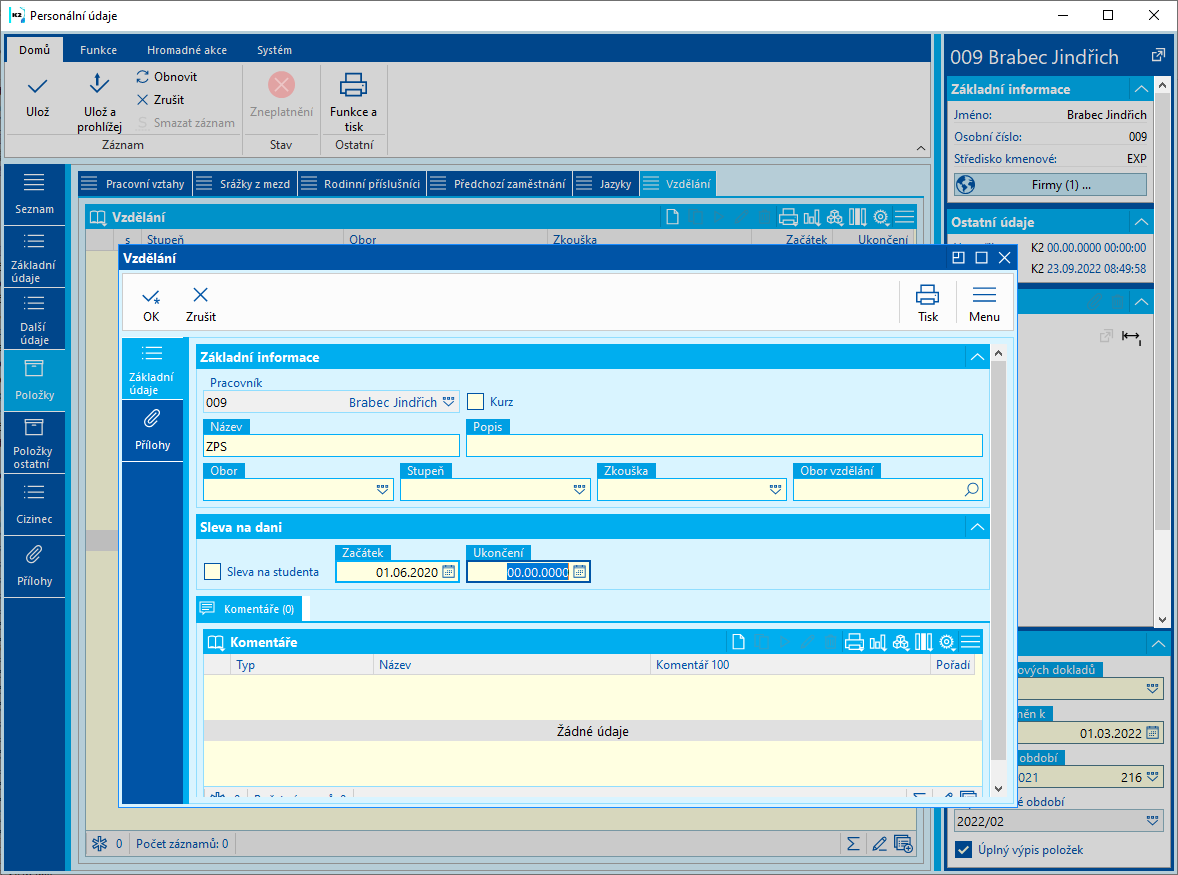1178x875 pixels.
Task: Collapse the ribbon with the chevron
Action: 921,148
